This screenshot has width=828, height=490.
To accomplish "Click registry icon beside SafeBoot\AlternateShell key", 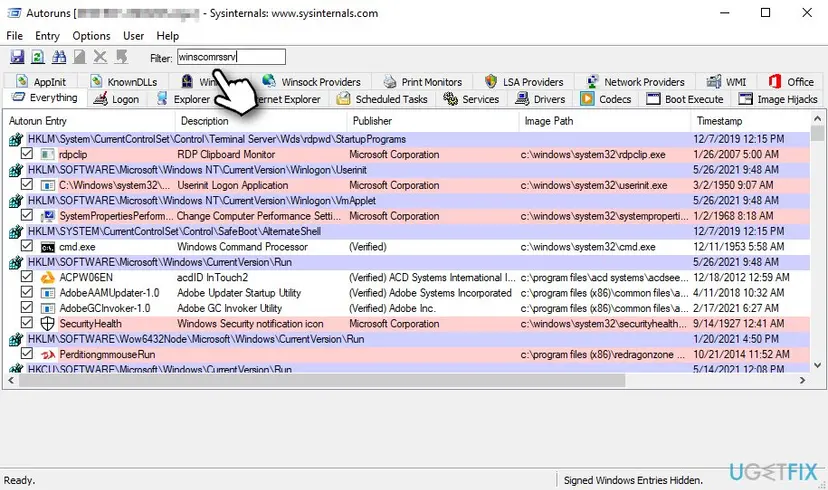I will click(x=16, y=231).
